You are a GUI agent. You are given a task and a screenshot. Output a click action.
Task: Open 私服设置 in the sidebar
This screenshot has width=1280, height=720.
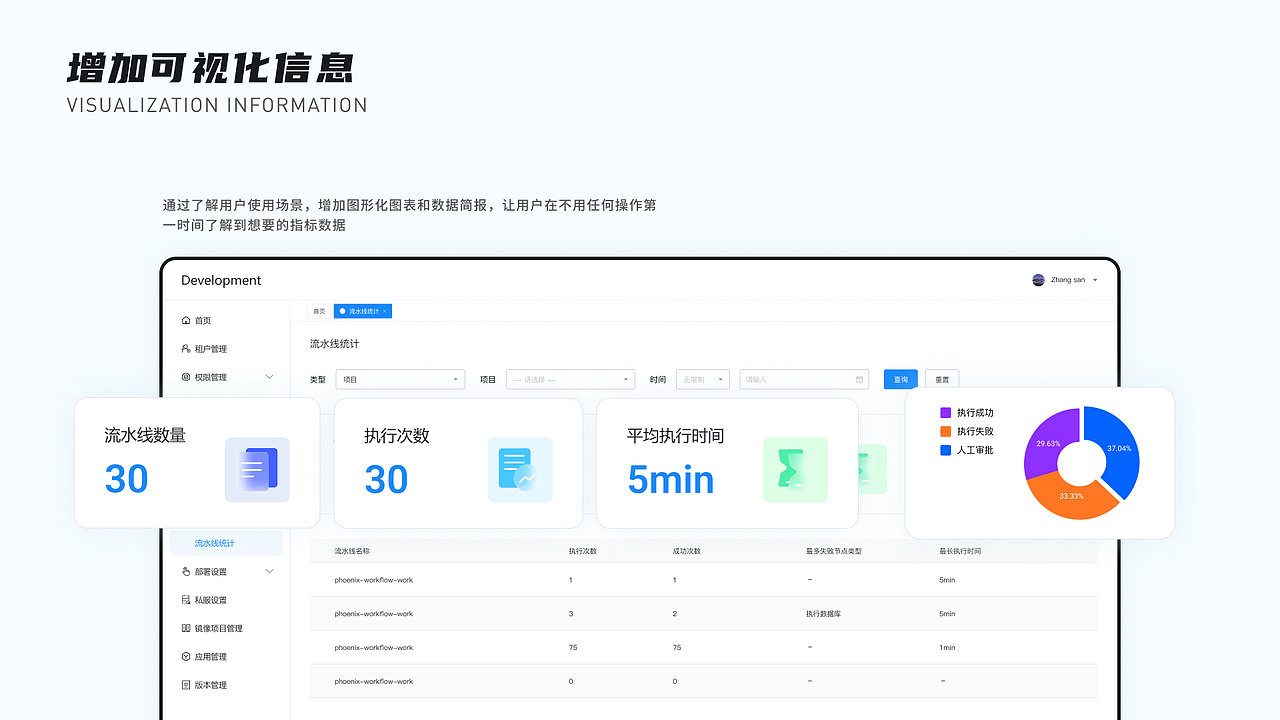[211, 600]
